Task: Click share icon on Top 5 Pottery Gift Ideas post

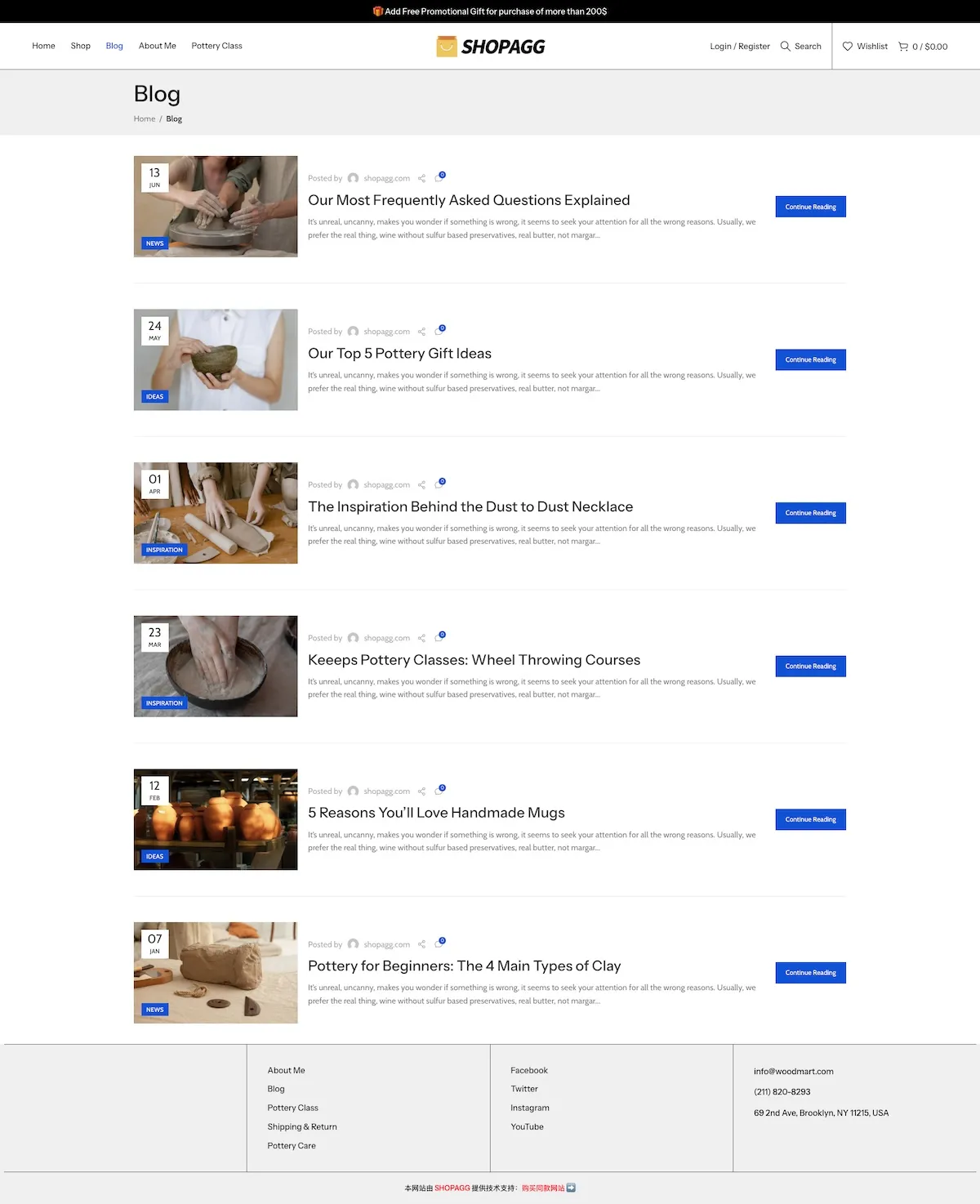Action: click(421, 332)
